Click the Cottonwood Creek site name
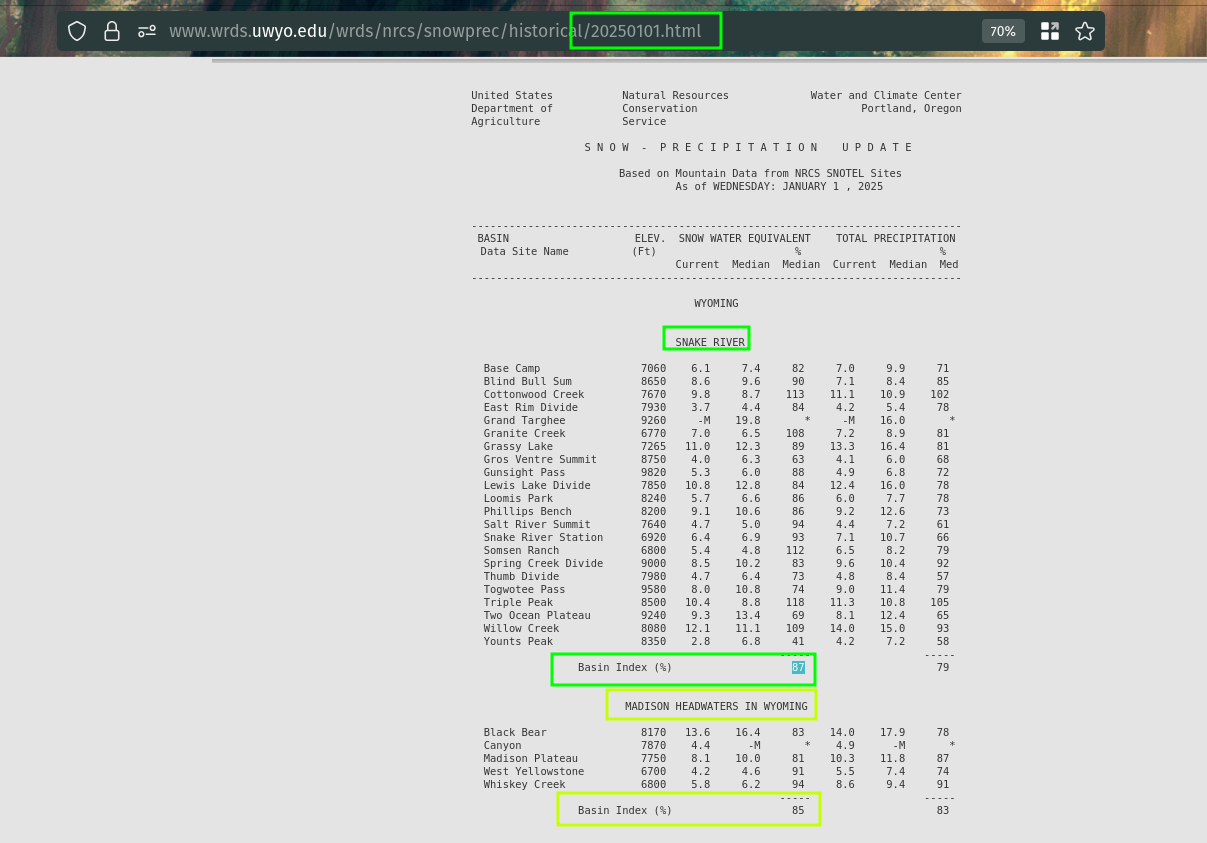Image resolution: width=1207 pixels, height=843 pixels. pos(534,394)
